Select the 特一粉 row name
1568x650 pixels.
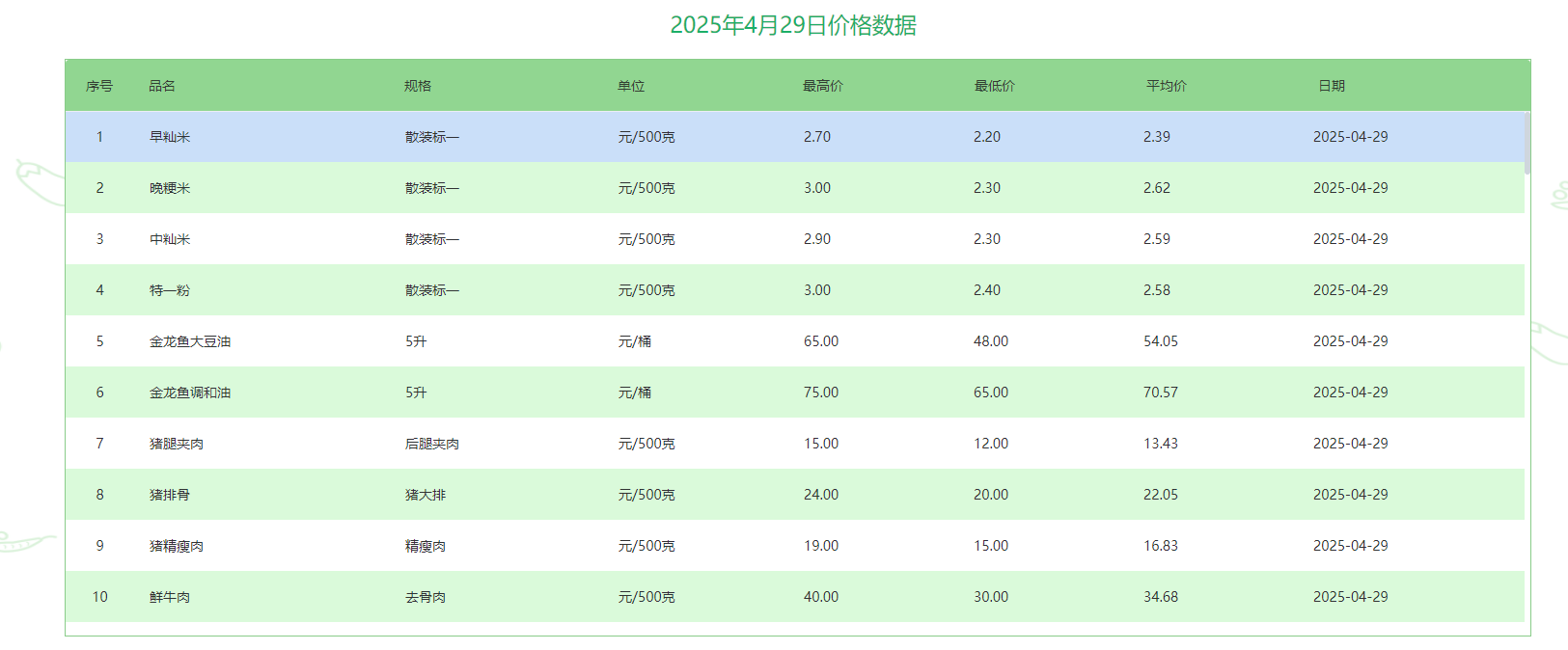click(170, 290)
